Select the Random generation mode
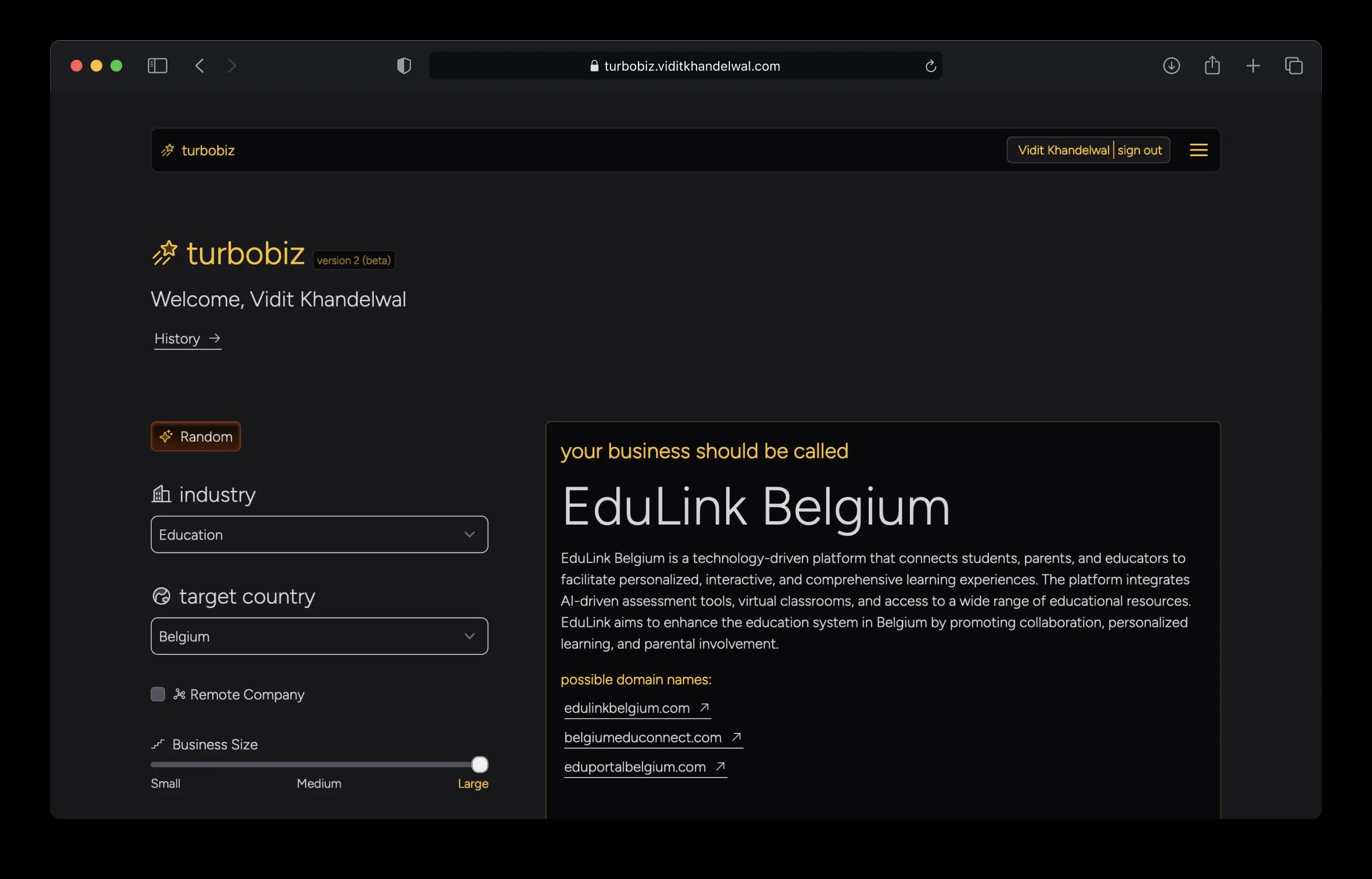 195,436
